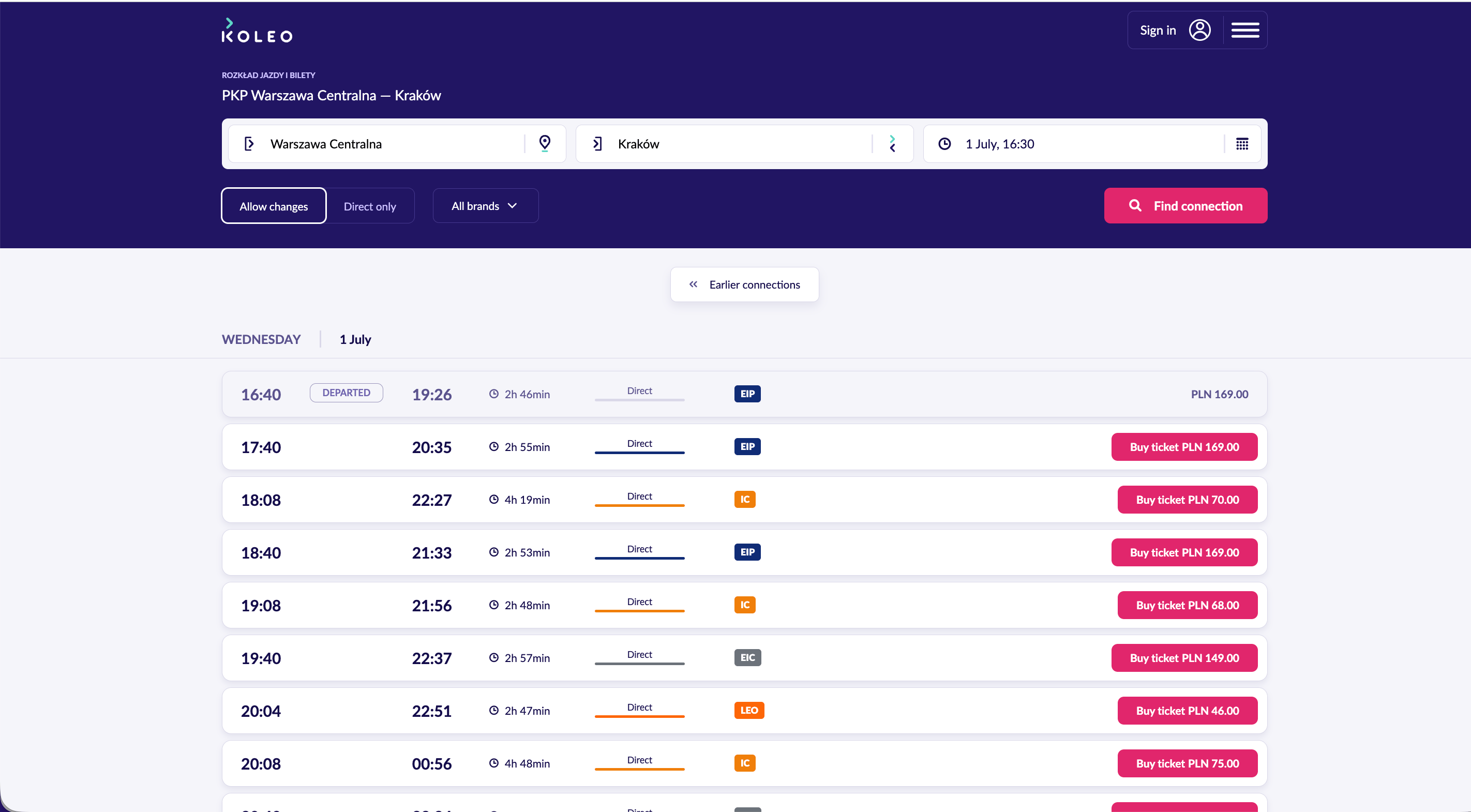Buy the 19:08 ticket for PLN 68.00
1471x812 pixels.
1187,605
